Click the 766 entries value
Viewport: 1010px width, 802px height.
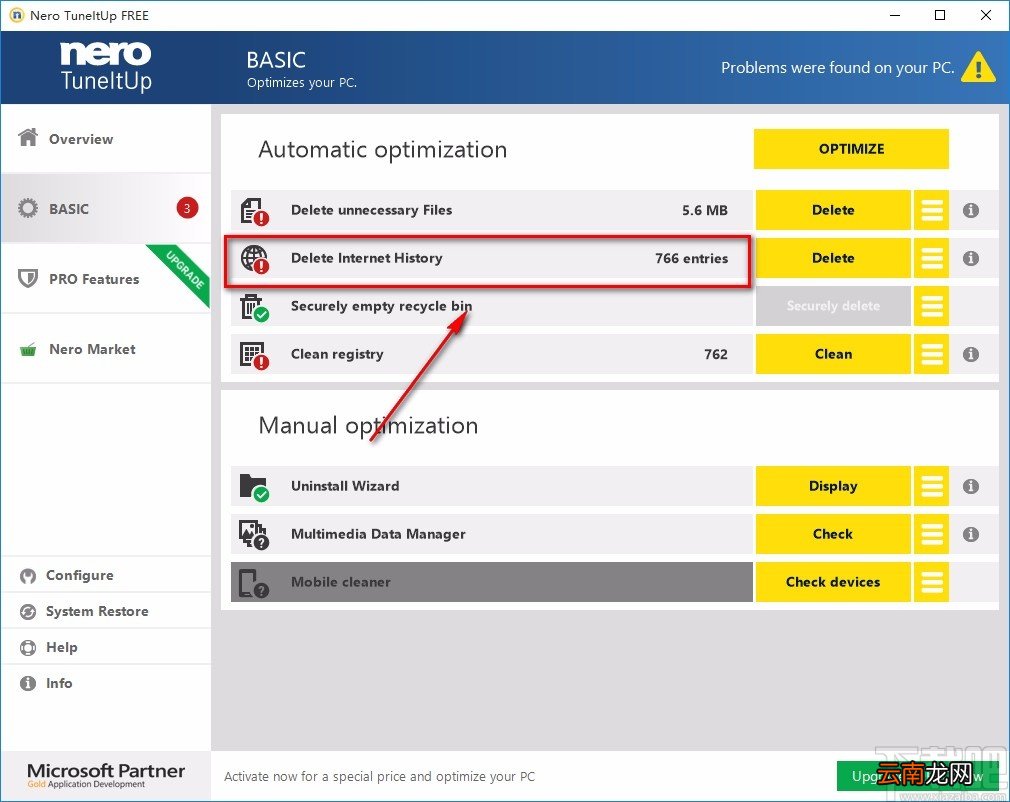(x=691, y=258)
